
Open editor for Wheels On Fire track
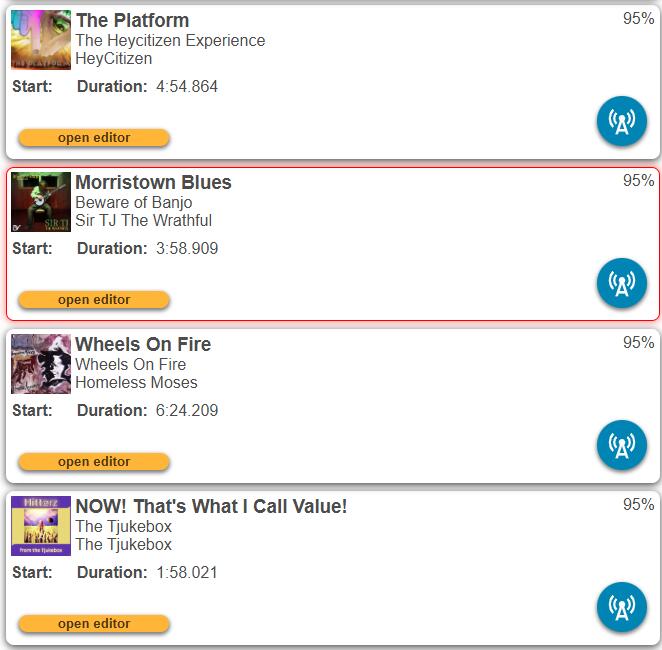pyautogui.click(x=94, y=462)
